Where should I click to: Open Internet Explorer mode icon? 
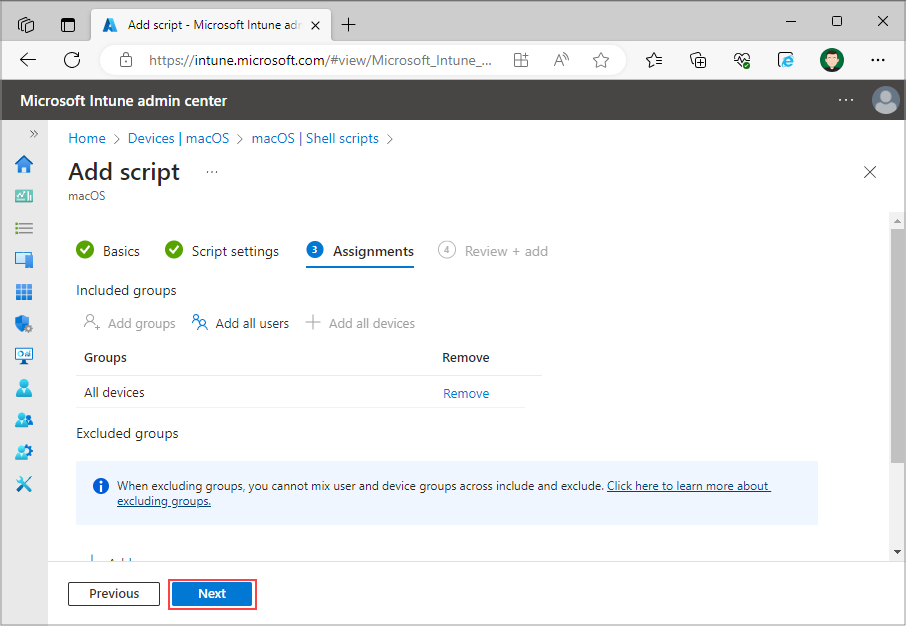tap(786, 60)
